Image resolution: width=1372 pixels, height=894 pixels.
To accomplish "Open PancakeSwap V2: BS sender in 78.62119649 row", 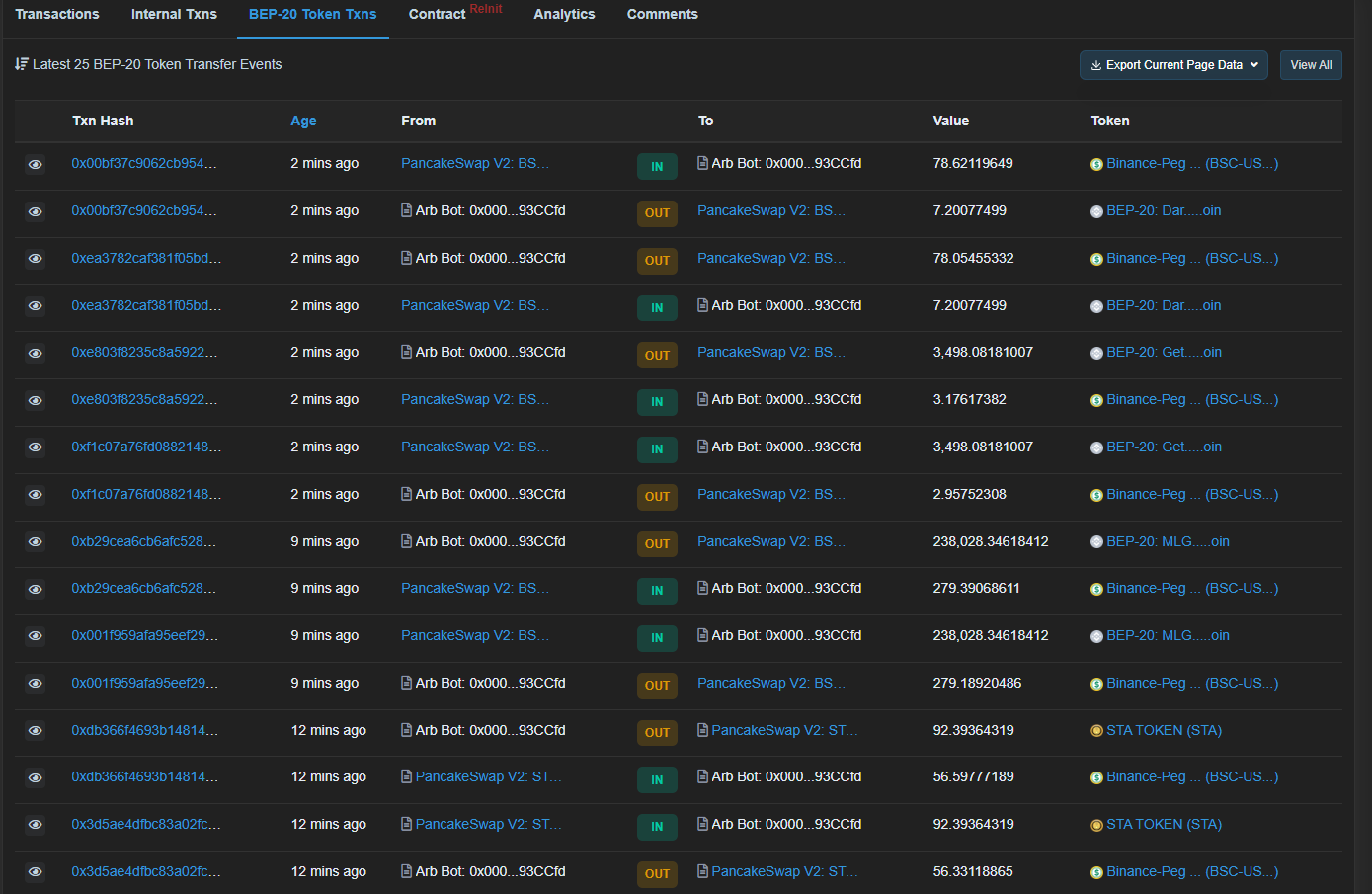I will pyautogui.click(x=475, y=163).
